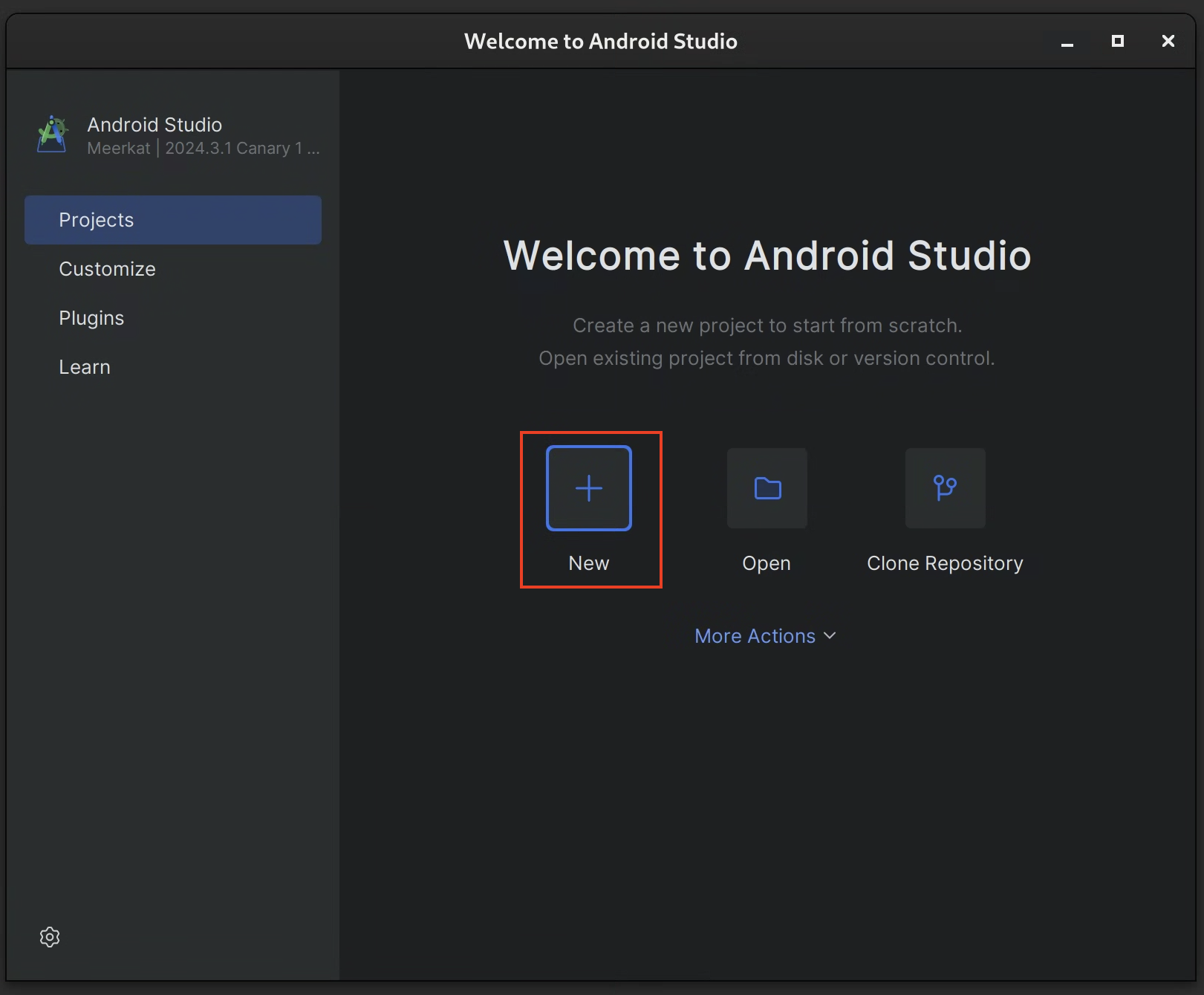Open the settings gear at bottom left

click(49, 937)
